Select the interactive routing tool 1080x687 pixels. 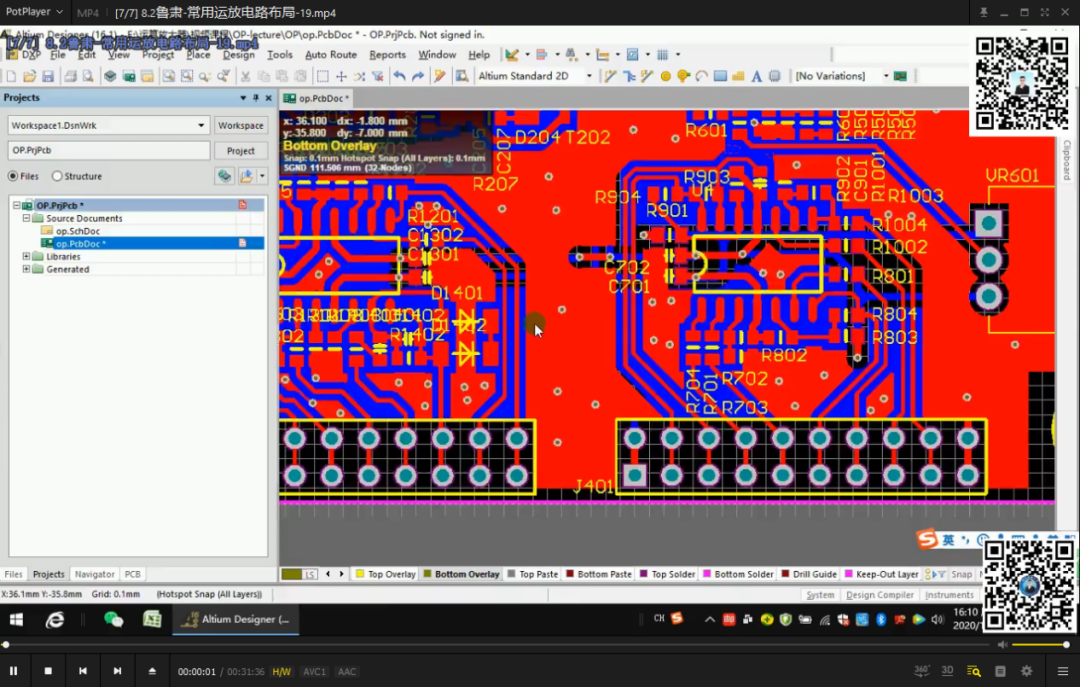point(610,76)
